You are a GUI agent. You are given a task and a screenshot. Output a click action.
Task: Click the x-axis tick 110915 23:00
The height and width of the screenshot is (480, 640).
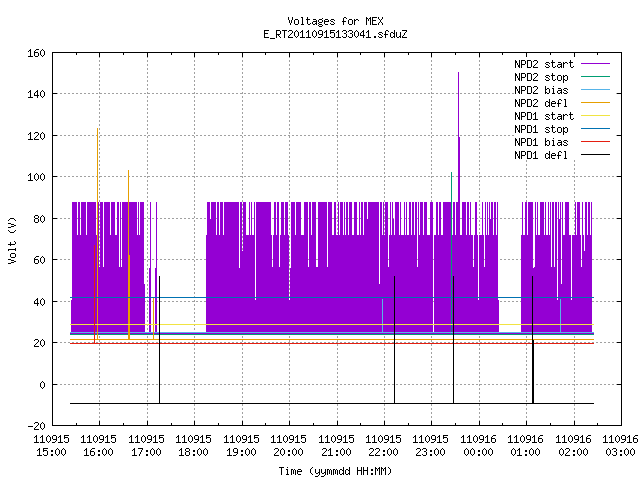(431, 446)
